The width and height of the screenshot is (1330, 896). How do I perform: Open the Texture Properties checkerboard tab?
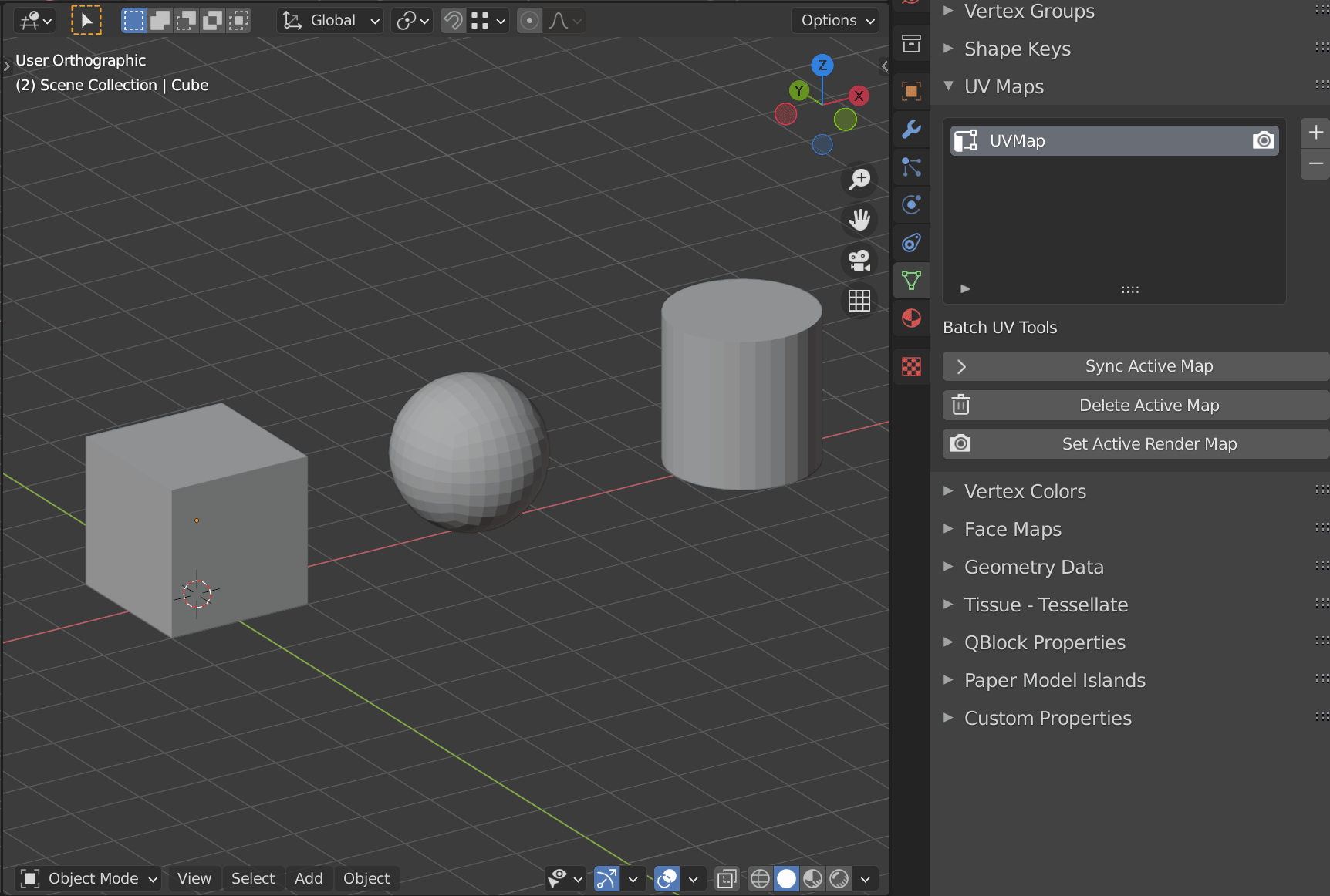(911, 368)
